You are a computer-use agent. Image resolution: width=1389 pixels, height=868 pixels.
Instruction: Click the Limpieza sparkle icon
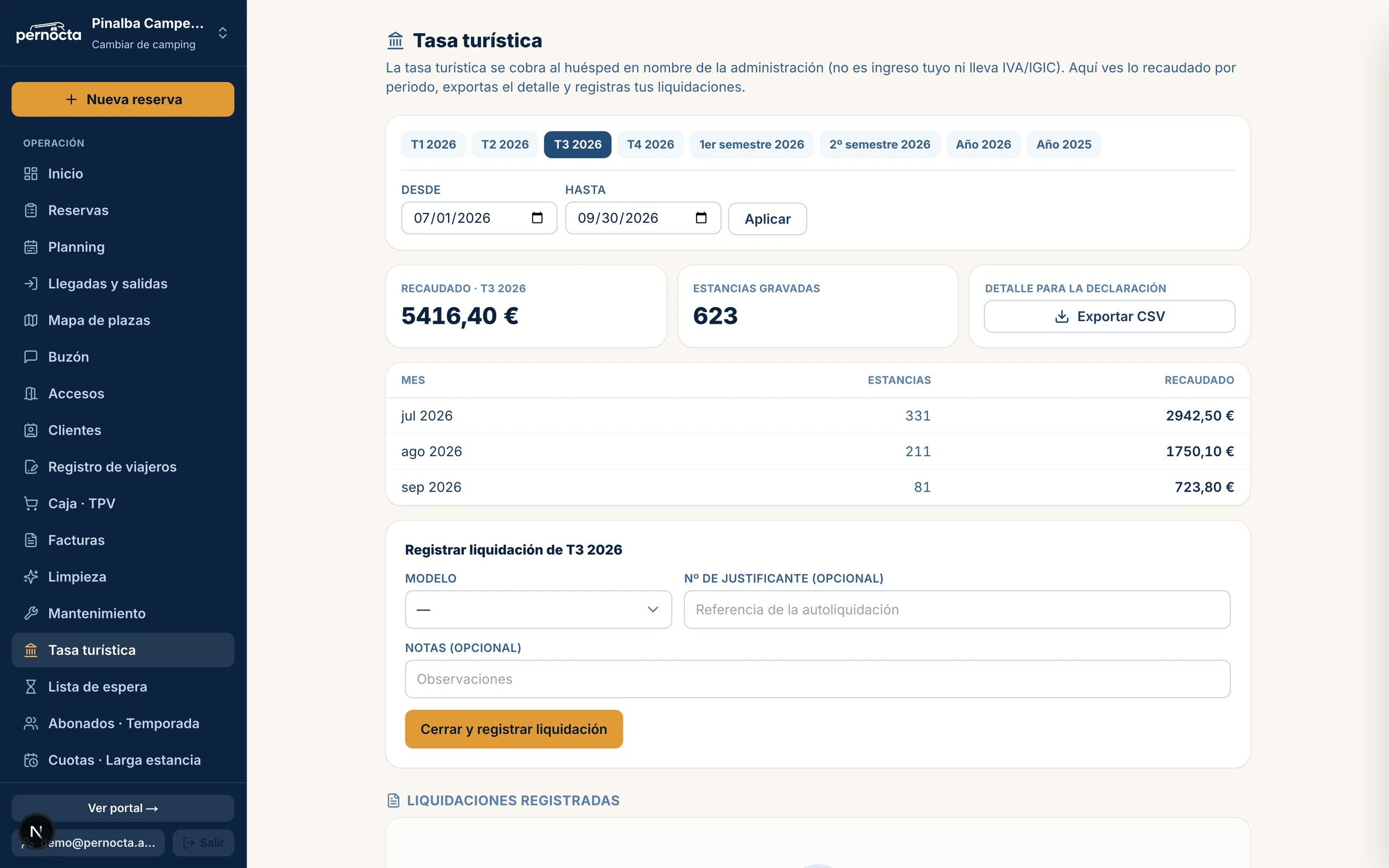point(31,576)
